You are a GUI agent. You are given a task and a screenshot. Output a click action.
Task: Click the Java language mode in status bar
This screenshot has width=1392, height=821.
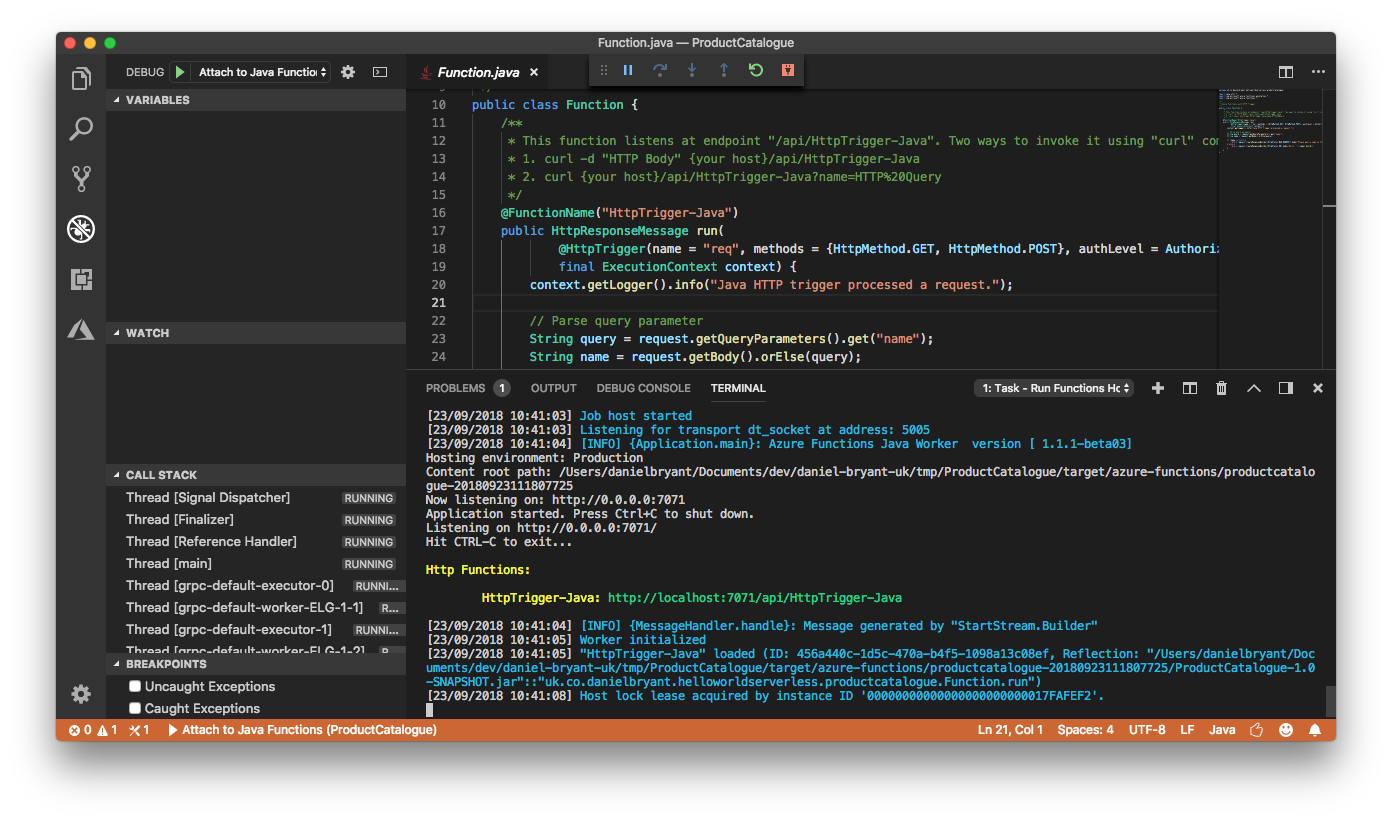coord(1222,730)
